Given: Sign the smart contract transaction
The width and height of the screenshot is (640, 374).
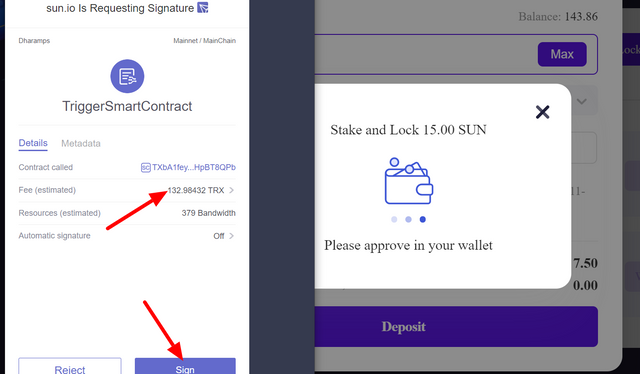Looking at the screenshot, I should pos(185,366).
